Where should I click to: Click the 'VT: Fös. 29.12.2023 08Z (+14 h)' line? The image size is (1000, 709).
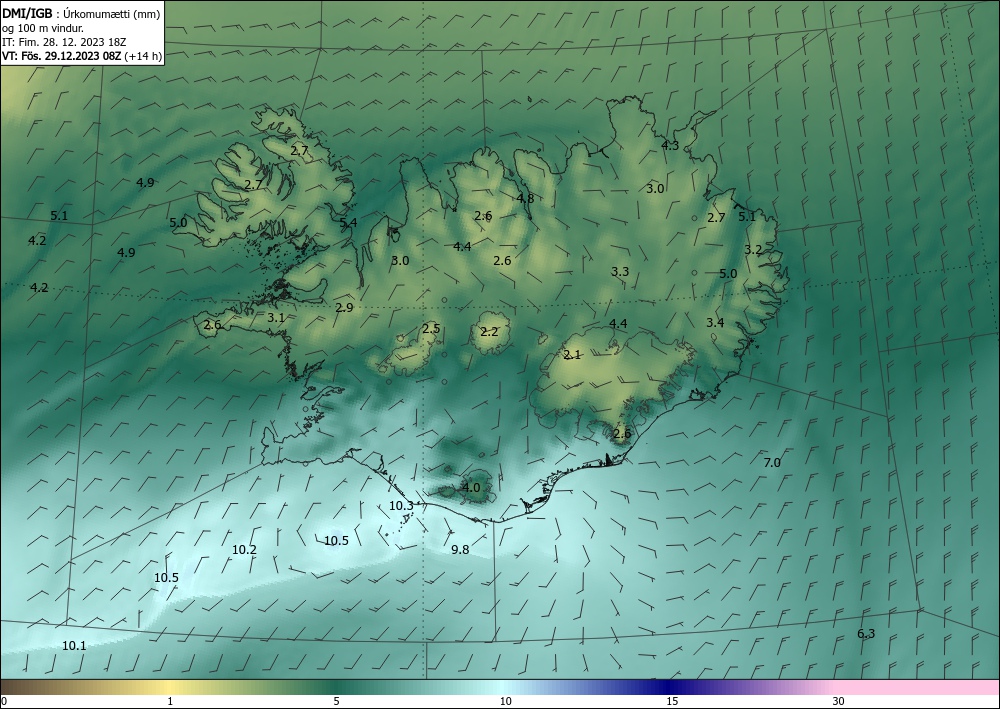coord(82,56)
